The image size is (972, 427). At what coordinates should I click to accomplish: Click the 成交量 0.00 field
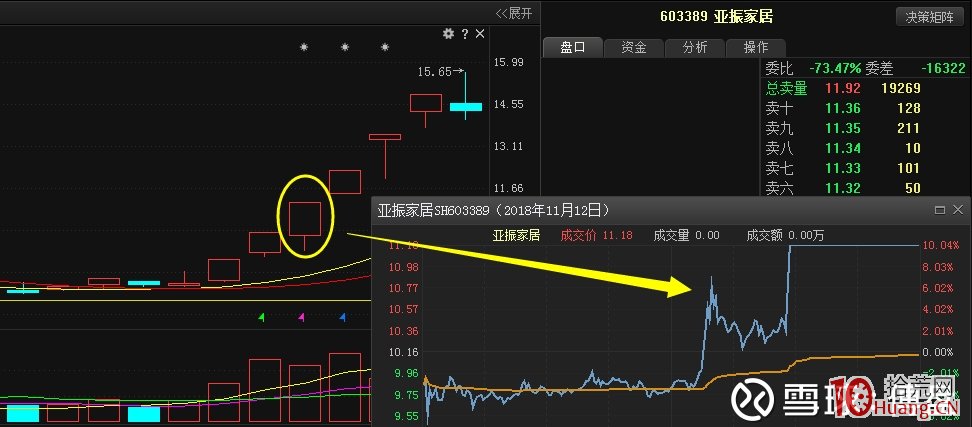pos(686,236)
